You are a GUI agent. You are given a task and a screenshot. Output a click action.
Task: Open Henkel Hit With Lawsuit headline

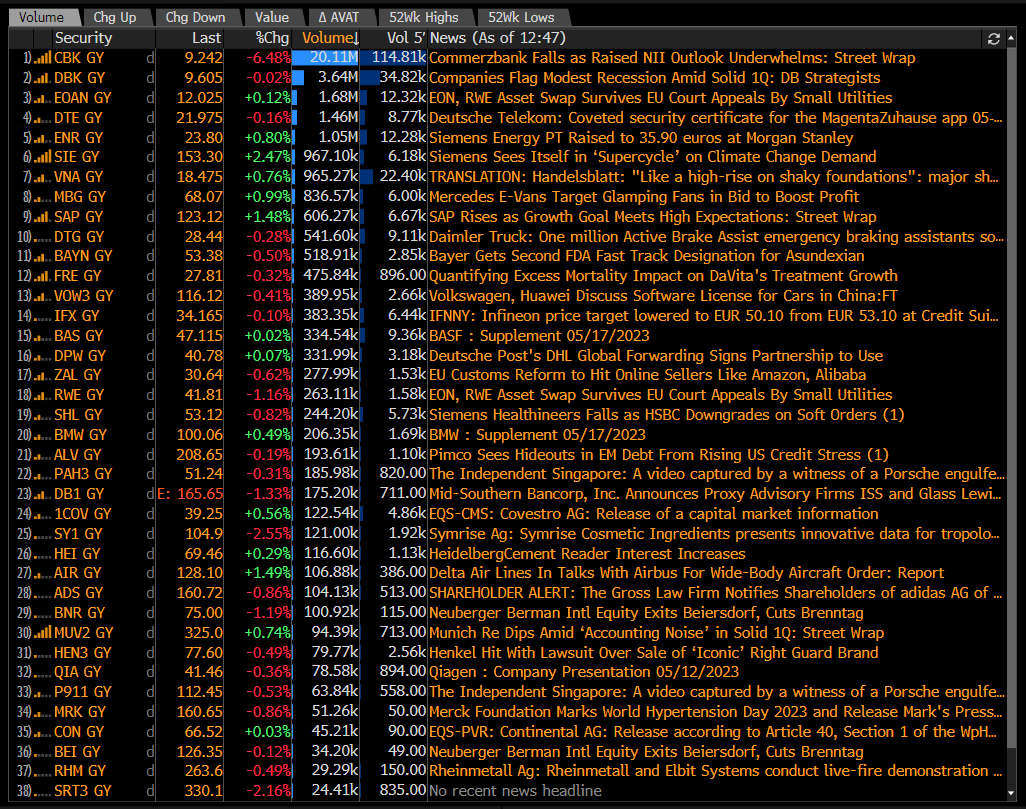pyautogui.click(x=654, y=653)
